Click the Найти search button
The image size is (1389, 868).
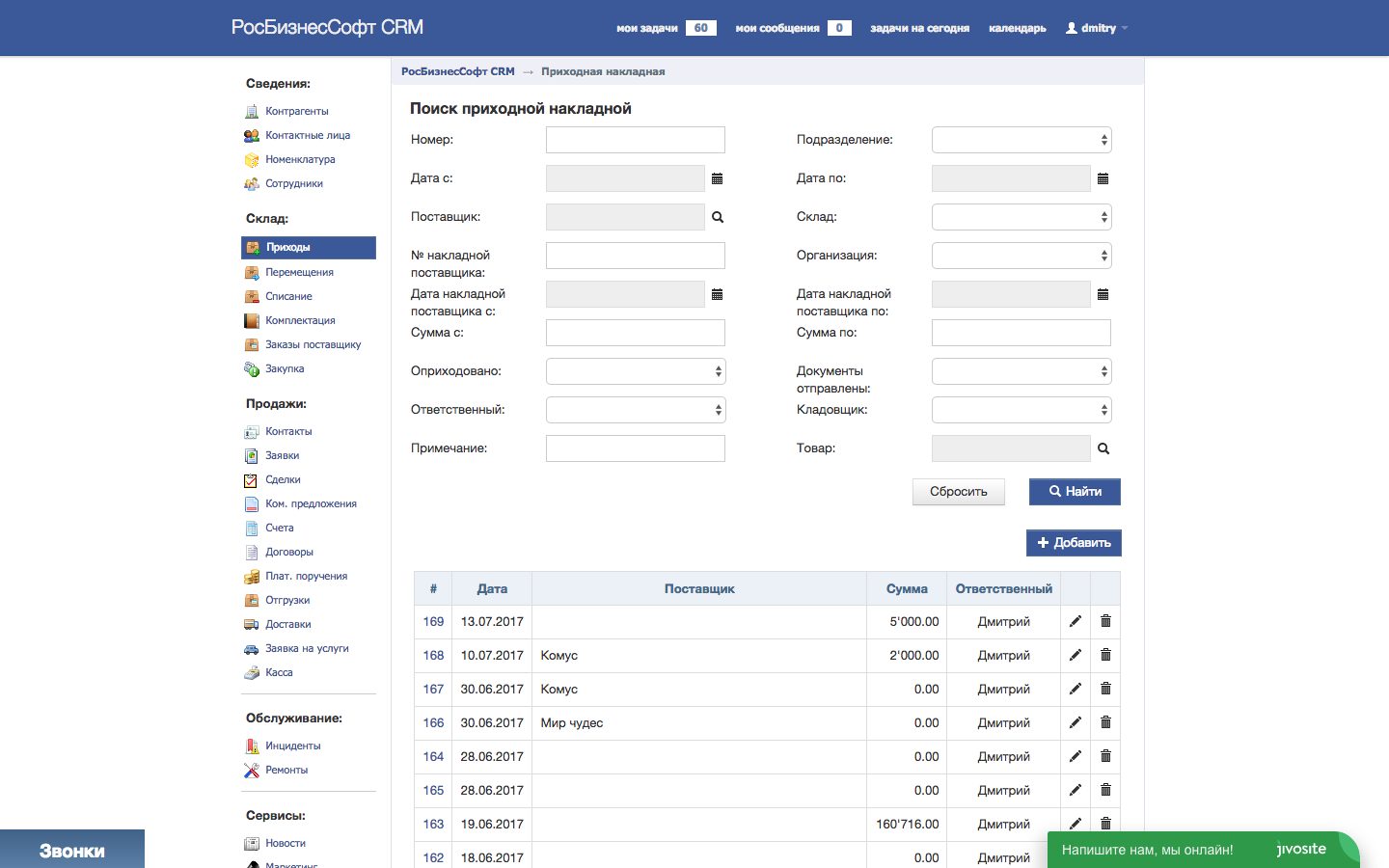coord(1074,492)
